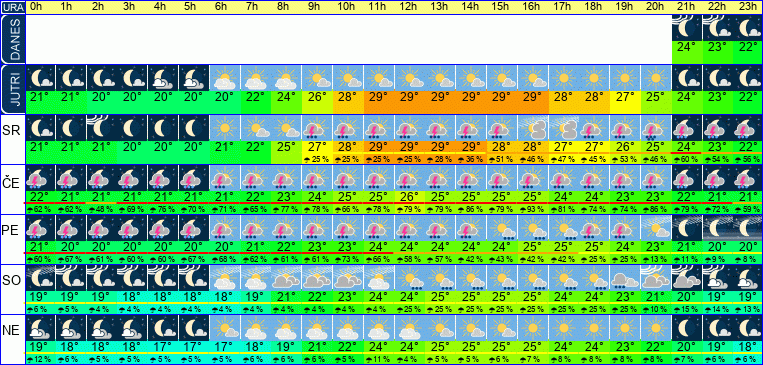Click the PE 21h clear moon icon
763x365 pixels.
point(686,228)
